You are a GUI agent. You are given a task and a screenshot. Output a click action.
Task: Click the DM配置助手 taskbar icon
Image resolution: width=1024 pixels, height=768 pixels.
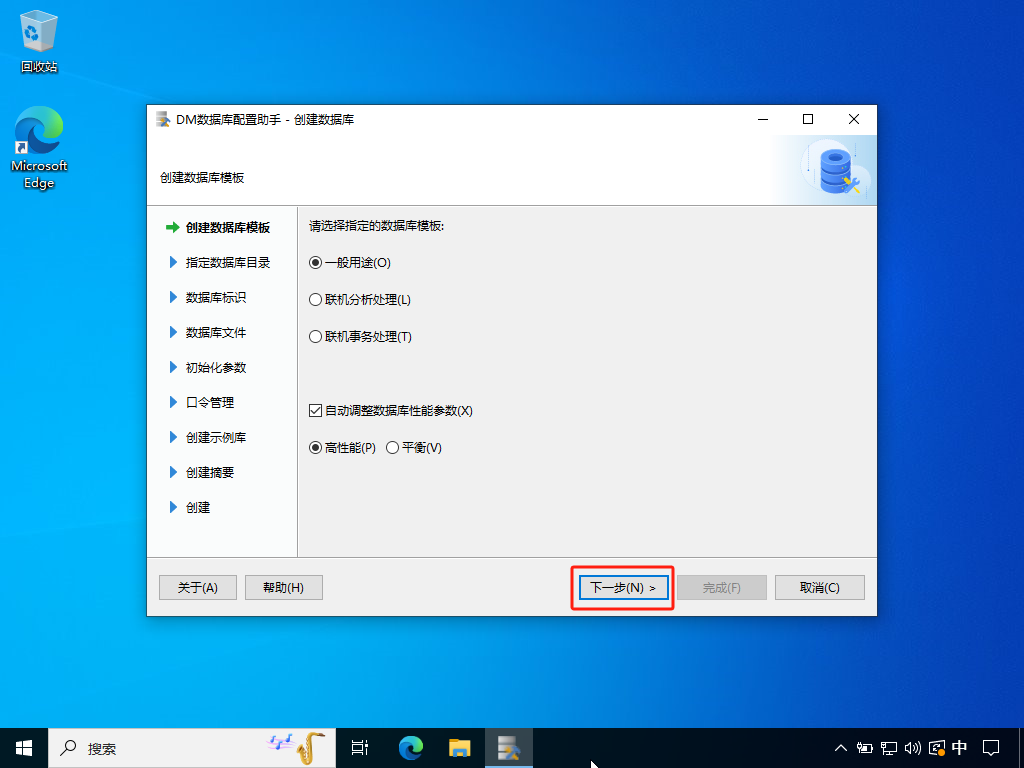coord(509,748)
